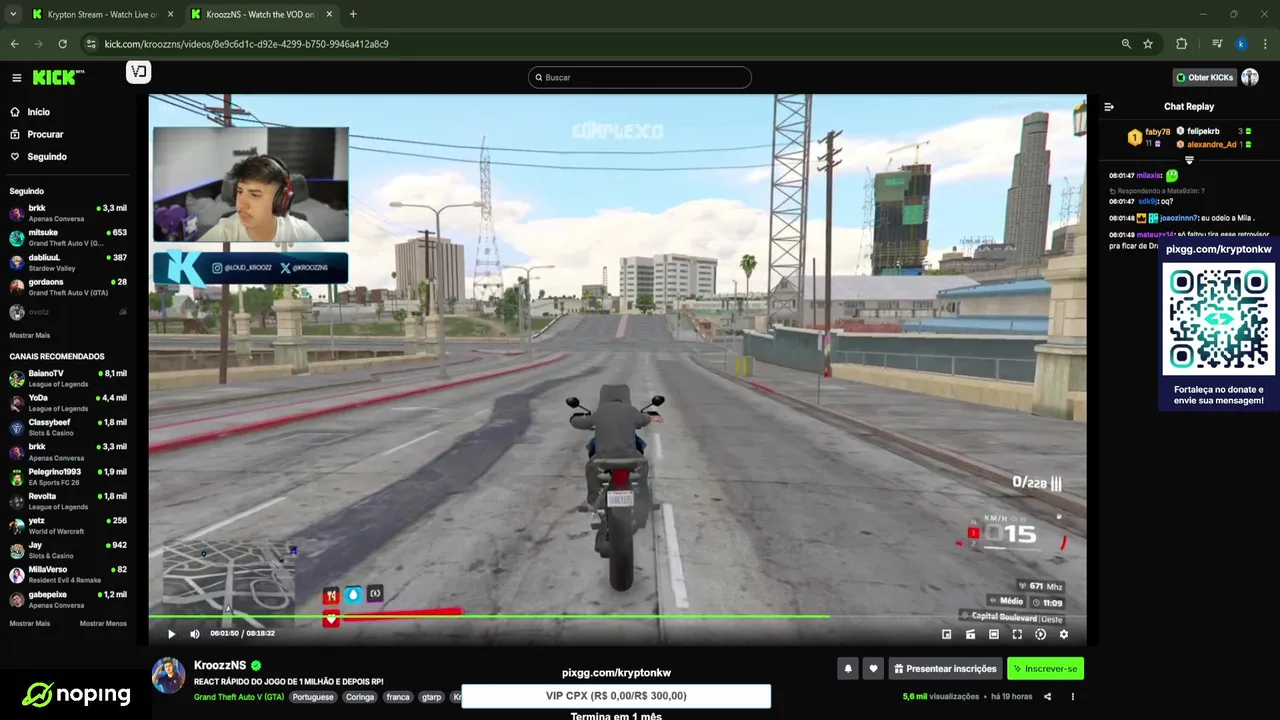Click the Grand Theft Auto V category link
Screen dimensions: 1280x720
239,697
